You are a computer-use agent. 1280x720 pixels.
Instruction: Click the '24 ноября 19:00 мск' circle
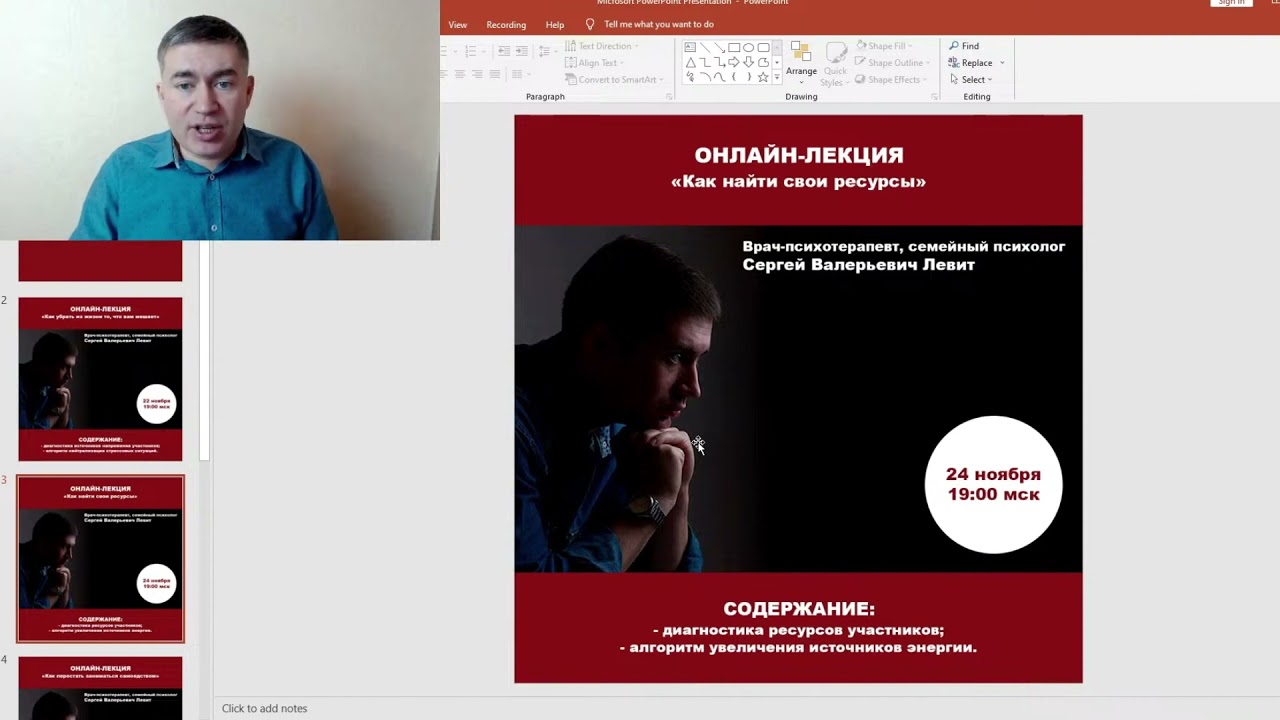(x=993, y=484)
